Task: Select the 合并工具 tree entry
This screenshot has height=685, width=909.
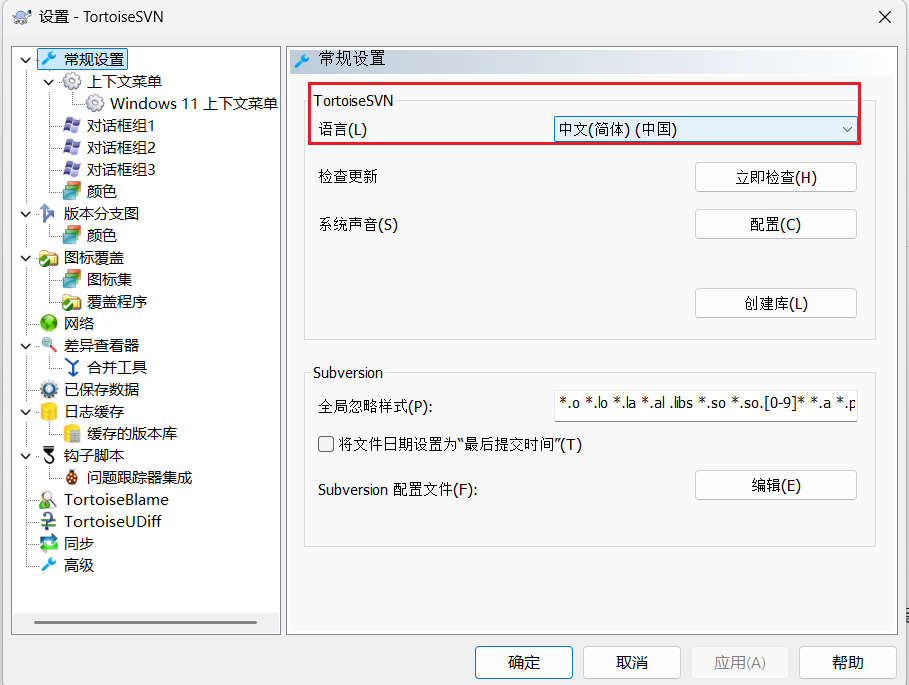Action: tap(117, 367)
